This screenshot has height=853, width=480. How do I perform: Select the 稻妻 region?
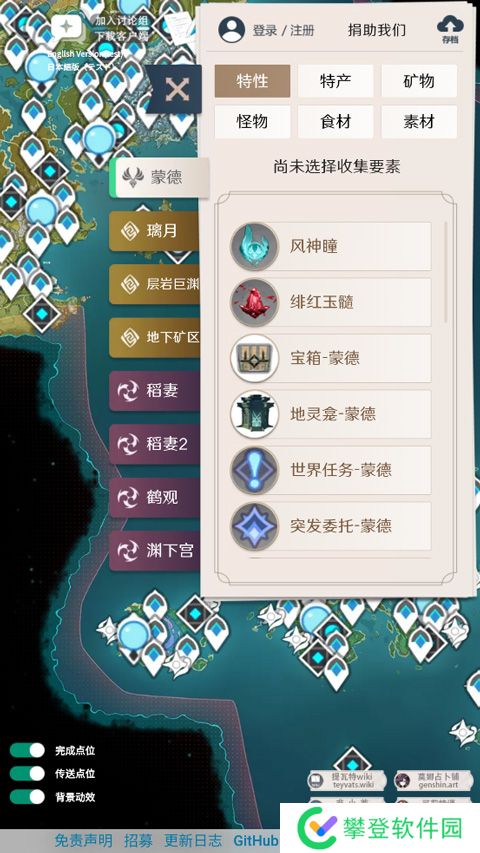pyautogui.click(x=154, y=391)
